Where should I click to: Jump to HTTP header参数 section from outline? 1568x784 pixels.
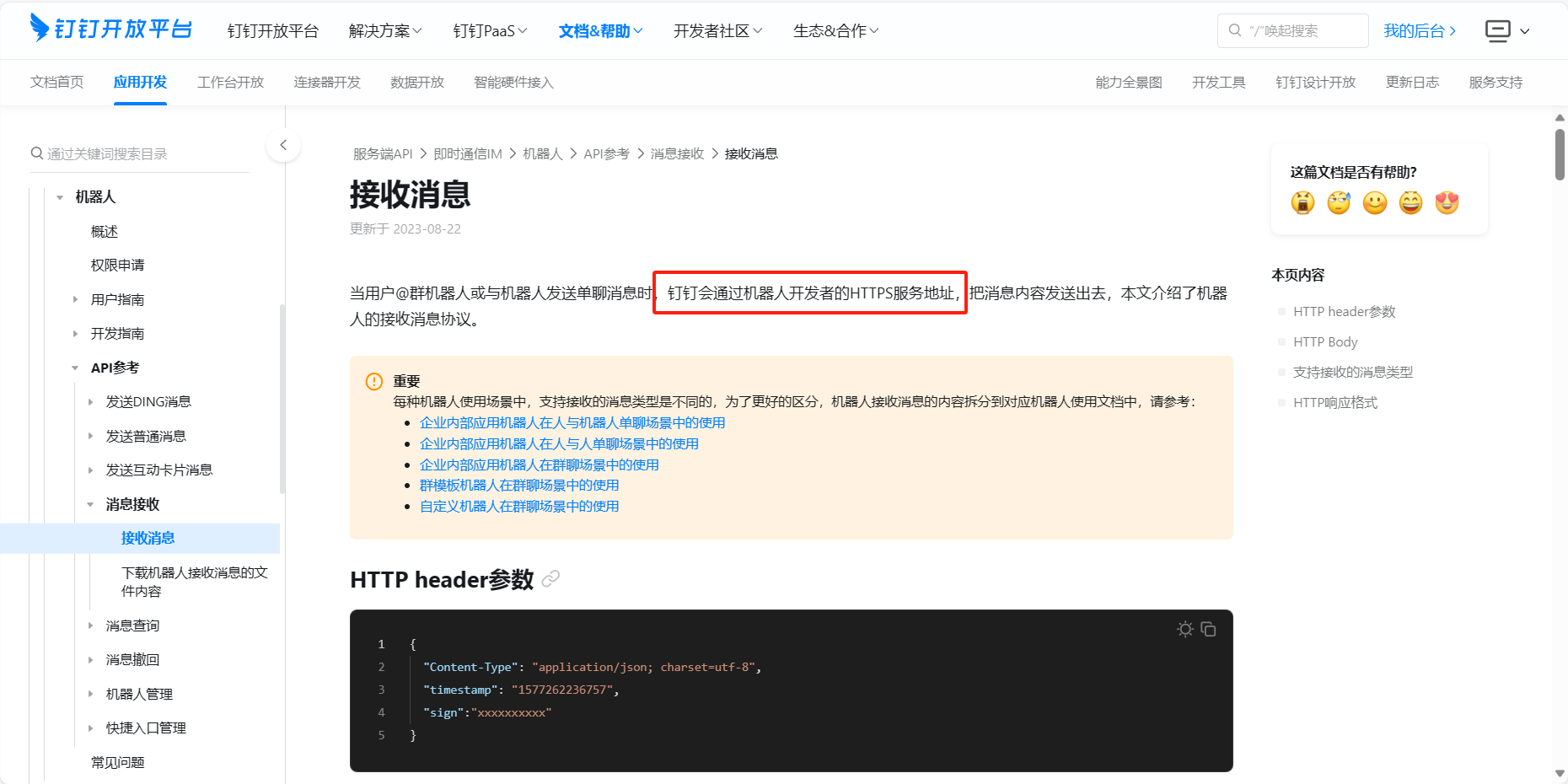point(1345,312)
